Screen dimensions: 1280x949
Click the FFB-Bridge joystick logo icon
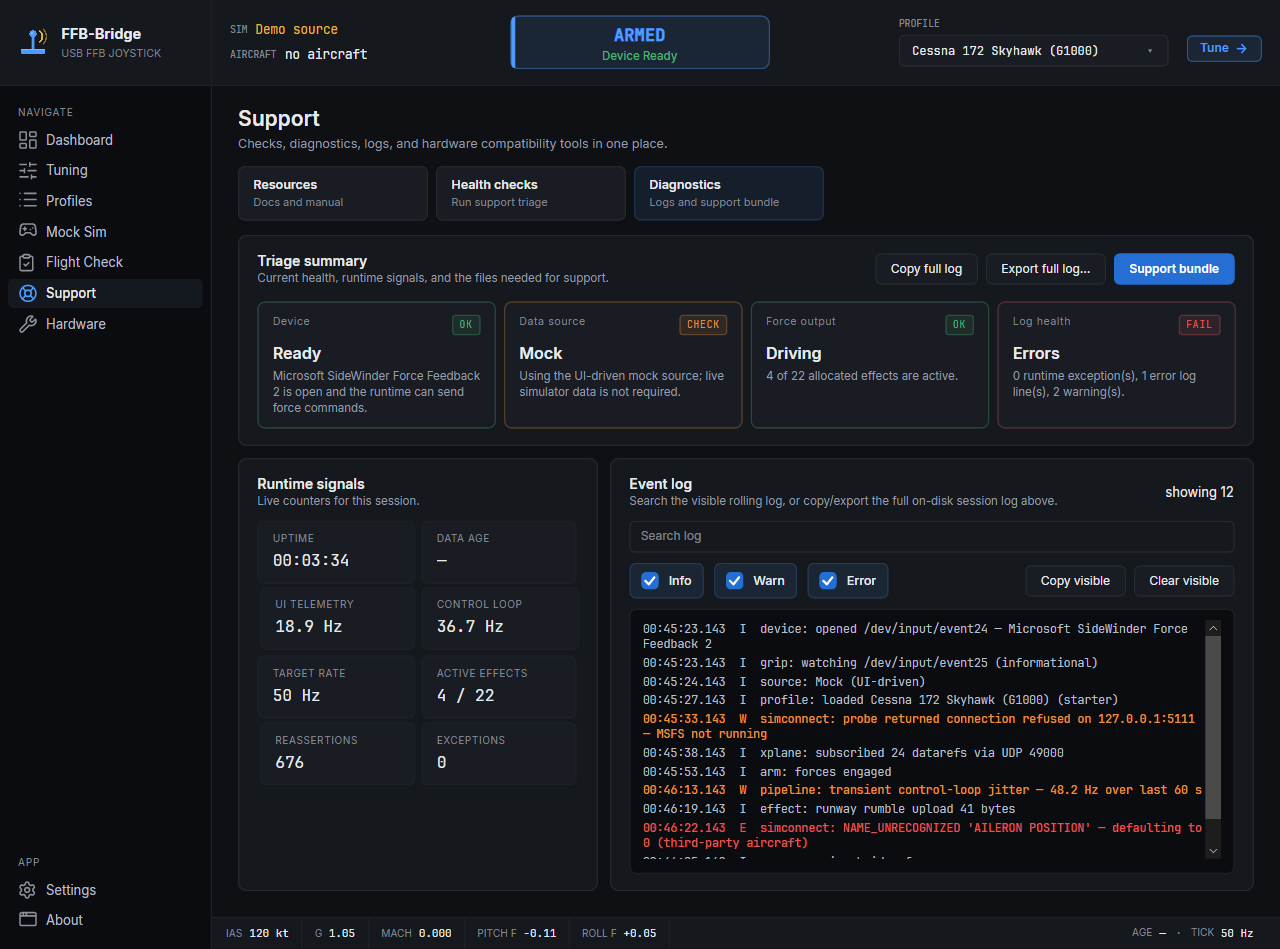[x=35, y=42]
